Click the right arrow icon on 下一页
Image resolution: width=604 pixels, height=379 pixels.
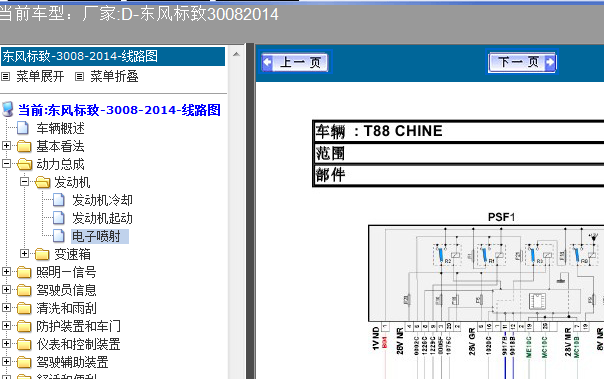click(x=550, y=62)
